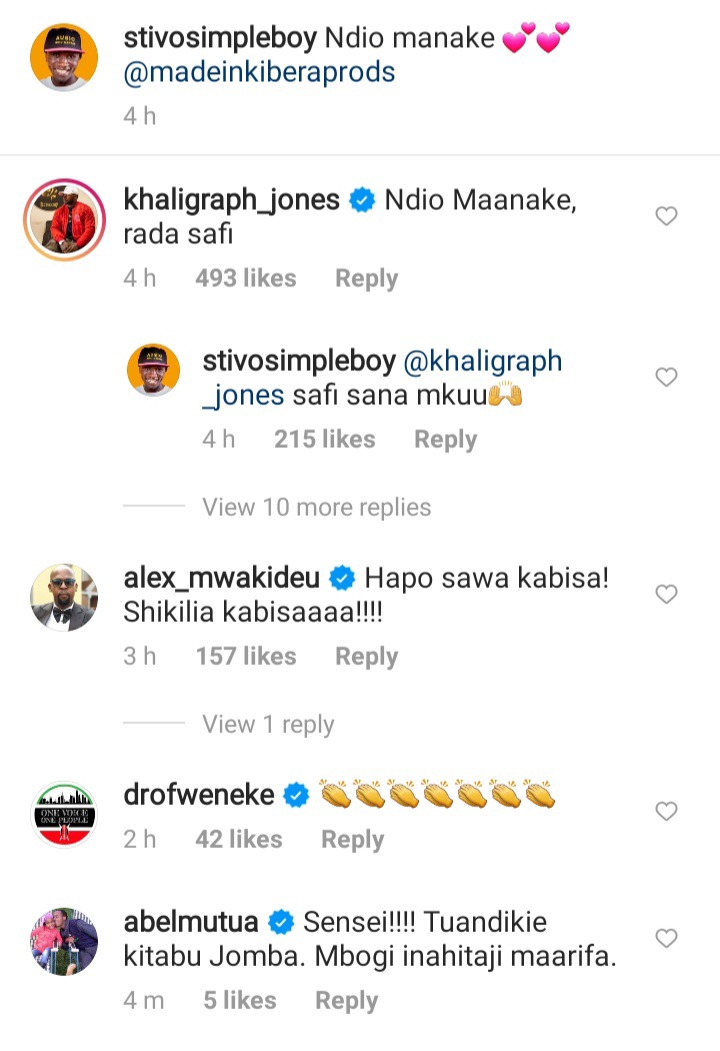
Task: Tap the heart on alex_mwakideu's comment
Action: click(666, 594)
